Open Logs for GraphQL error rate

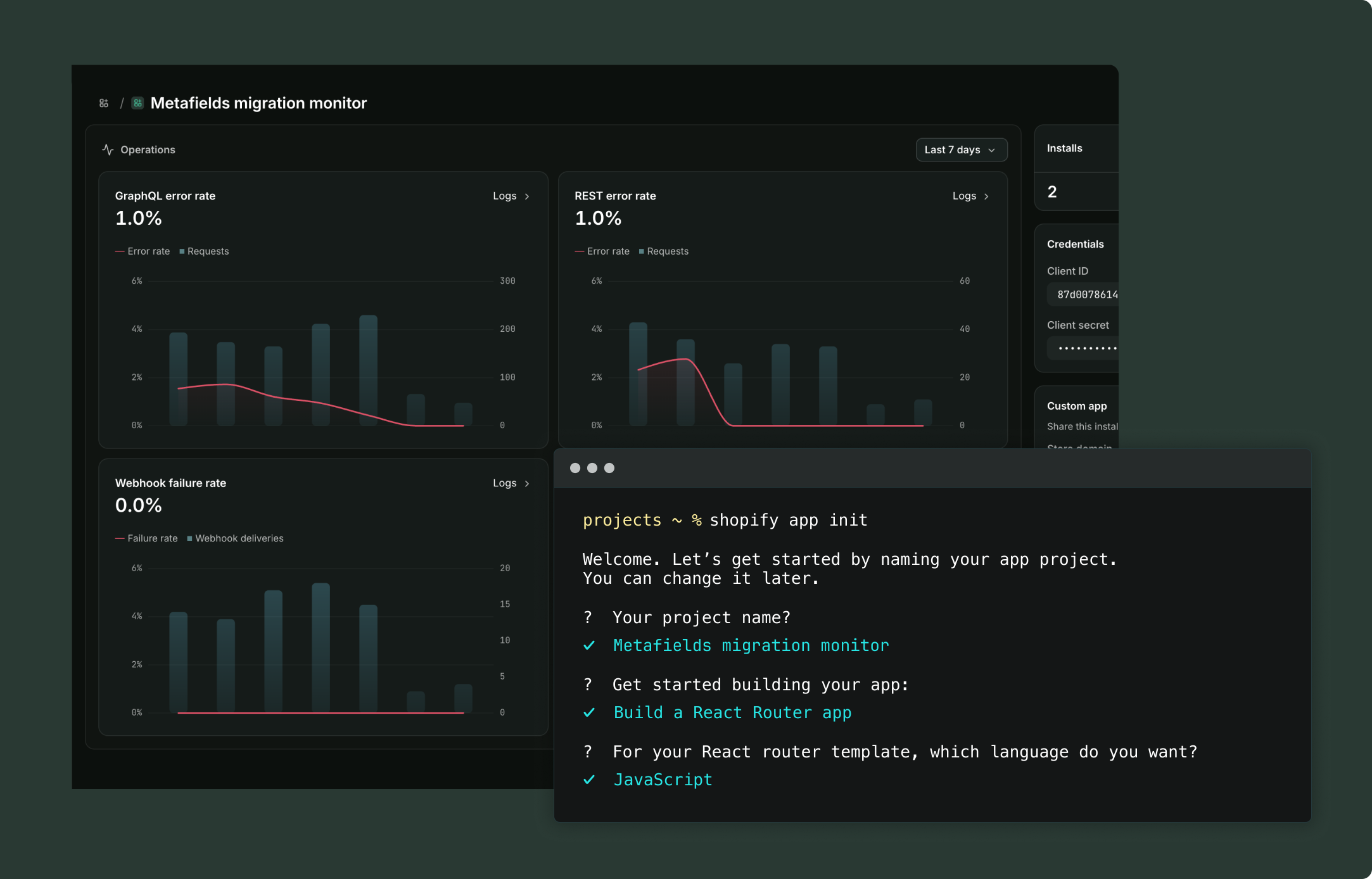click(511, 196)
